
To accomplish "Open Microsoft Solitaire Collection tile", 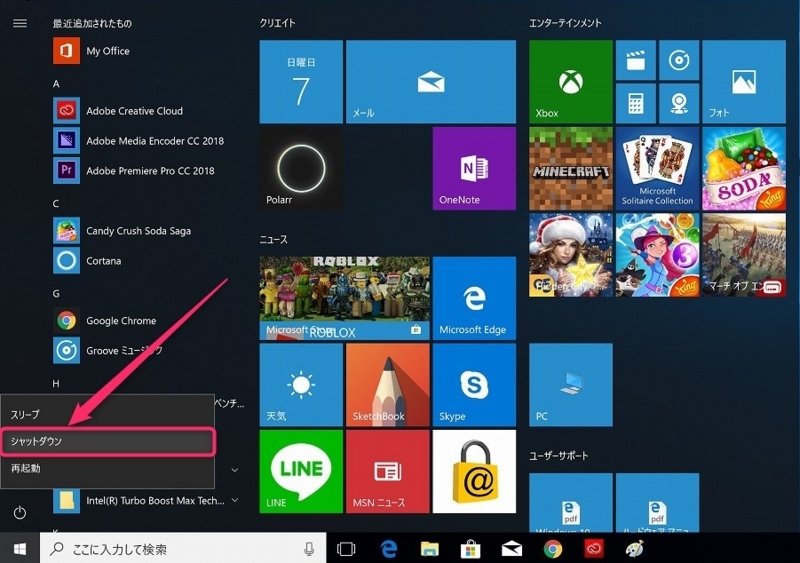I will 657,168.
